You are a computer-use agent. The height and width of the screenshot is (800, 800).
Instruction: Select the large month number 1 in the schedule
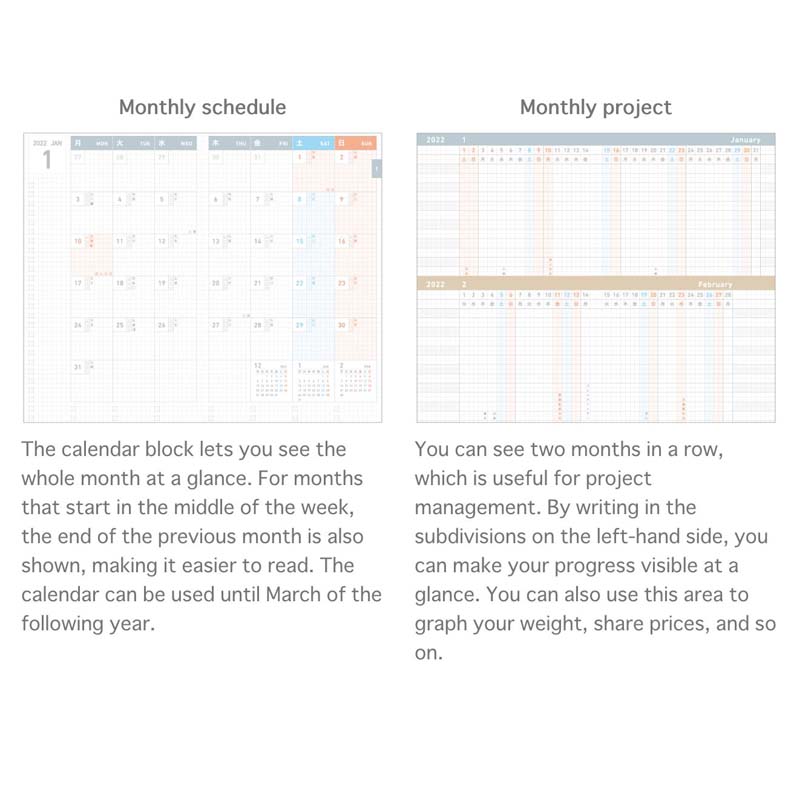pyautogui.click(x=46, y=159)
